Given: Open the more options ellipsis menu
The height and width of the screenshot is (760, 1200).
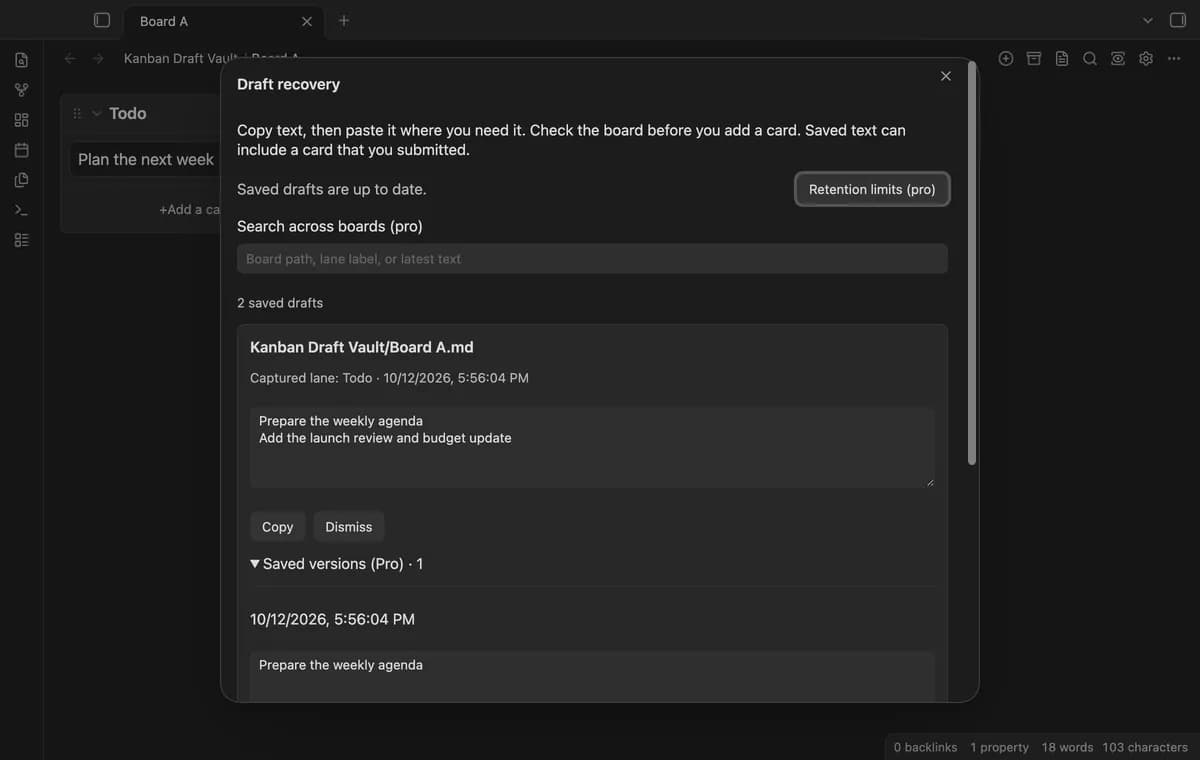Looking at the screenshot, I should [x=1174, y=59].
